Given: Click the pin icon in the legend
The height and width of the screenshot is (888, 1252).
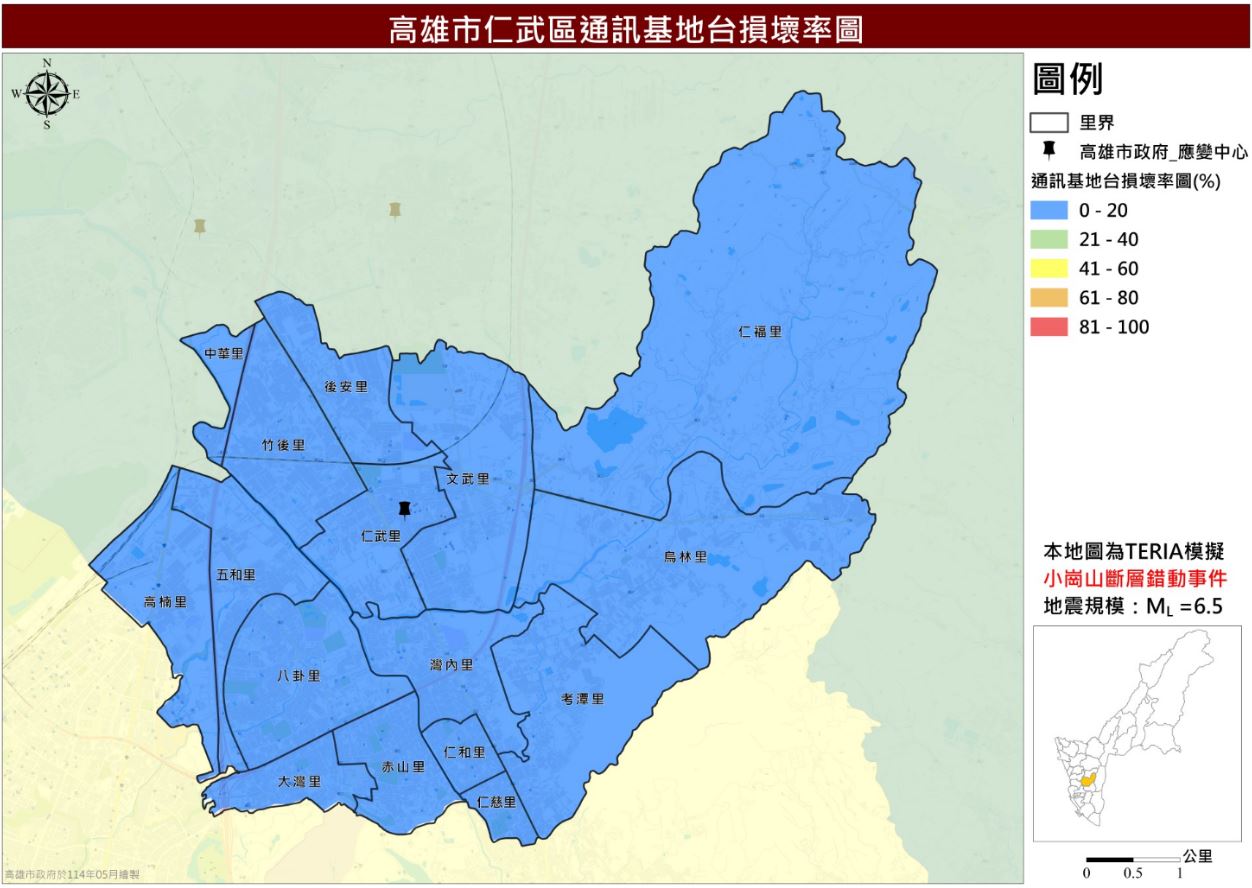Looking at the screenshot, I should point(1048,152).
